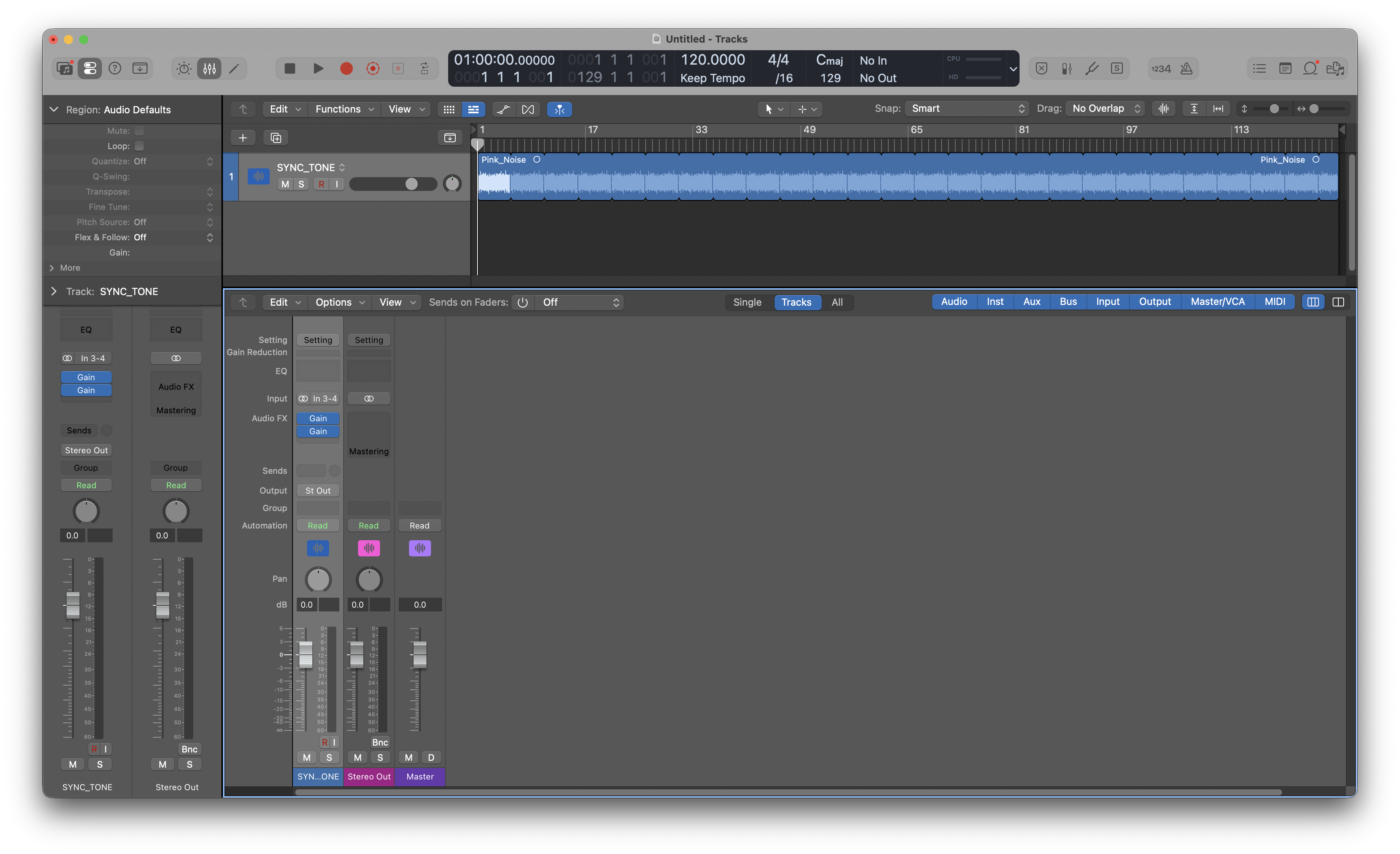
Task: Select the Single mixer view tab
Action: [747, 302]
